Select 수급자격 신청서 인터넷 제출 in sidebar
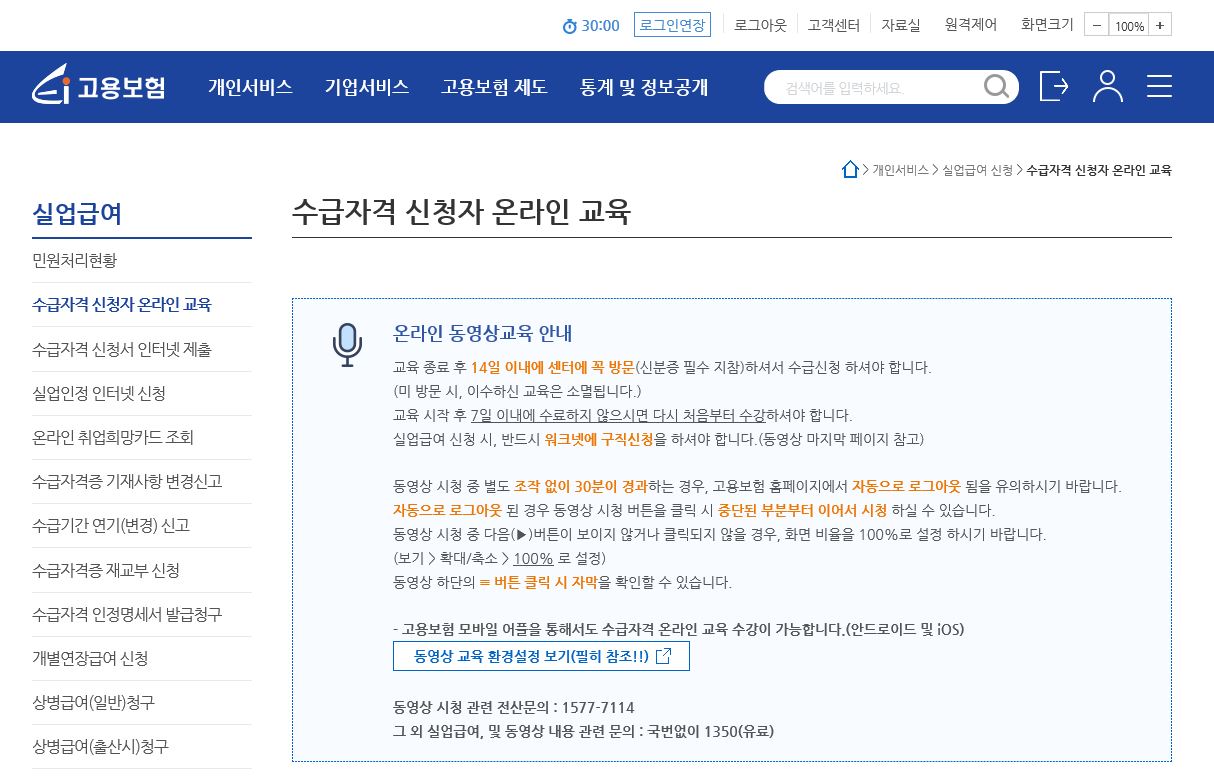1214x781 pixels. point(141,349)
